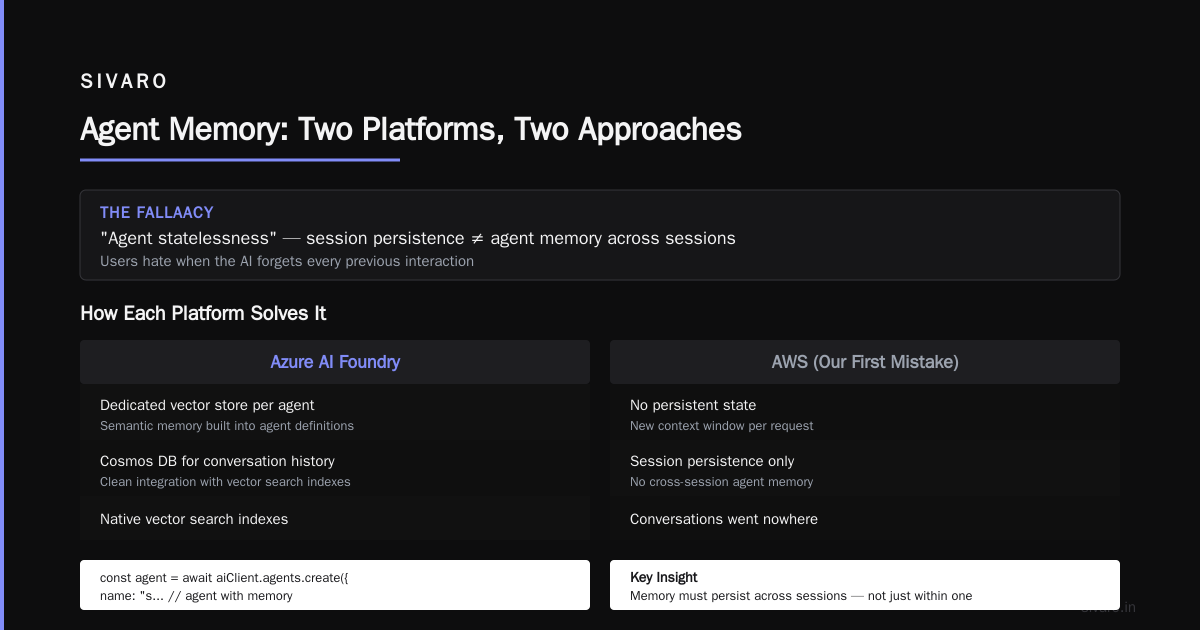Click the 'name: "s... // agent with memory' line
Screen dimensions: 1200x630
click(x=196, y=596)
